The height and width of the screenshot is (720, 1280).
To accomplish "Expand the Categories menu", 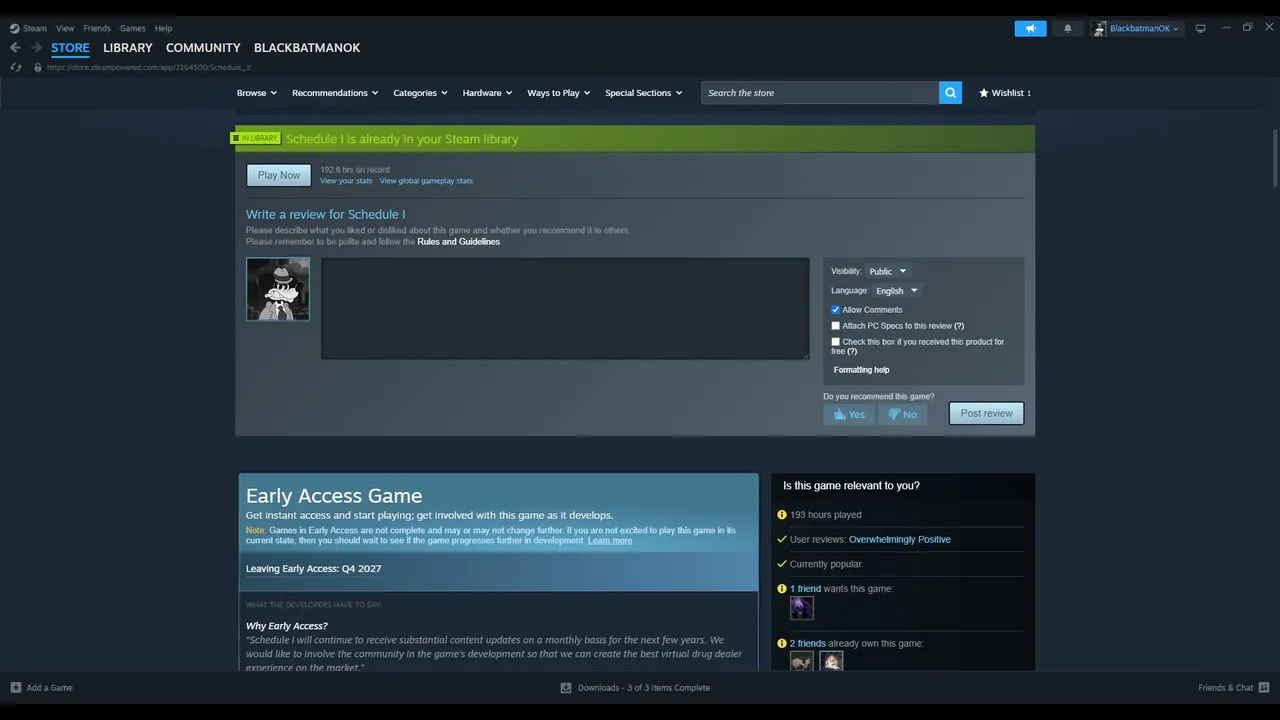I will pos(420,93).
